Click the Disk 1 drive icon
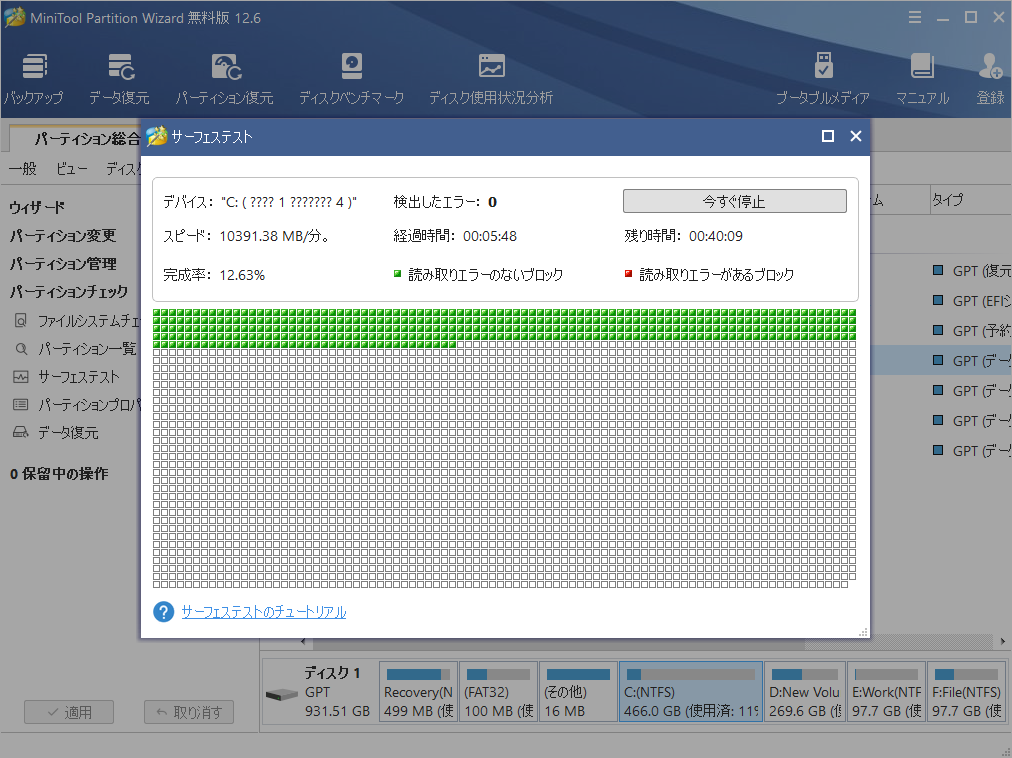Viewport: 1012px width, 758px height. 281,695
